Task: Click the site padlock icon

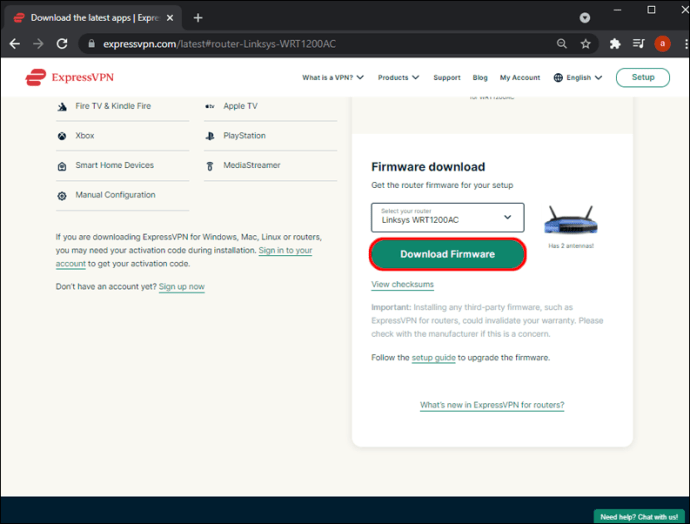Action: coord(92,44)
